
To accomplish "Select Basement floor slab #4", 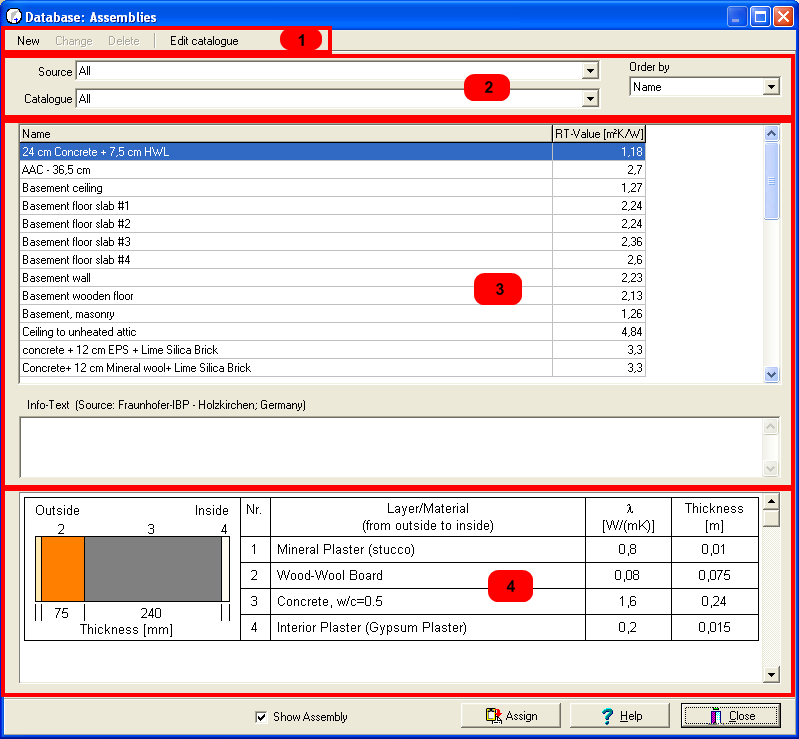I will (x=332, y=260).
